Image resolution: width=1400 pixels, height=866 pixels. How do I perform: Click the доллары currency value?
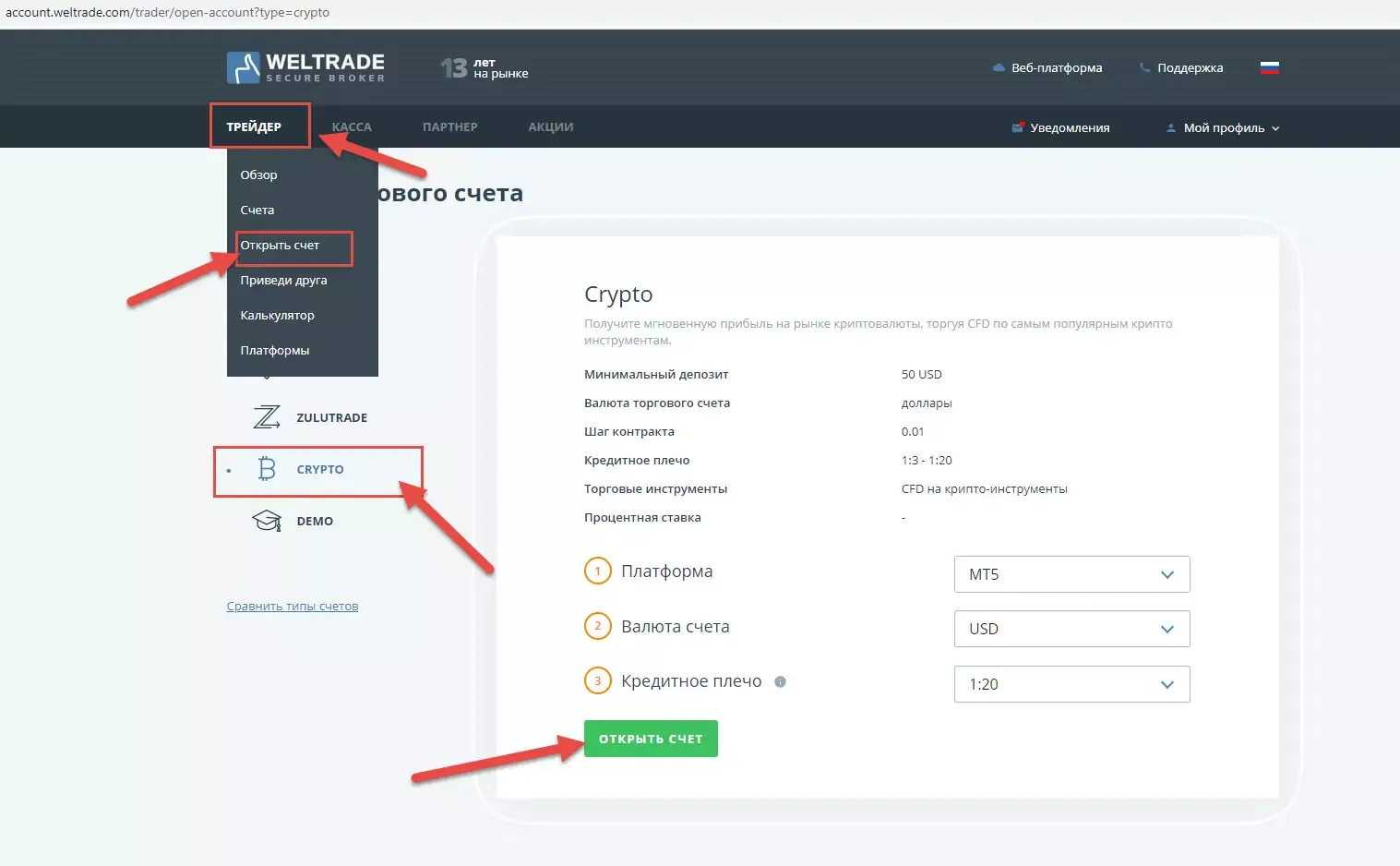pyautogui.click(x=927, y=403)
